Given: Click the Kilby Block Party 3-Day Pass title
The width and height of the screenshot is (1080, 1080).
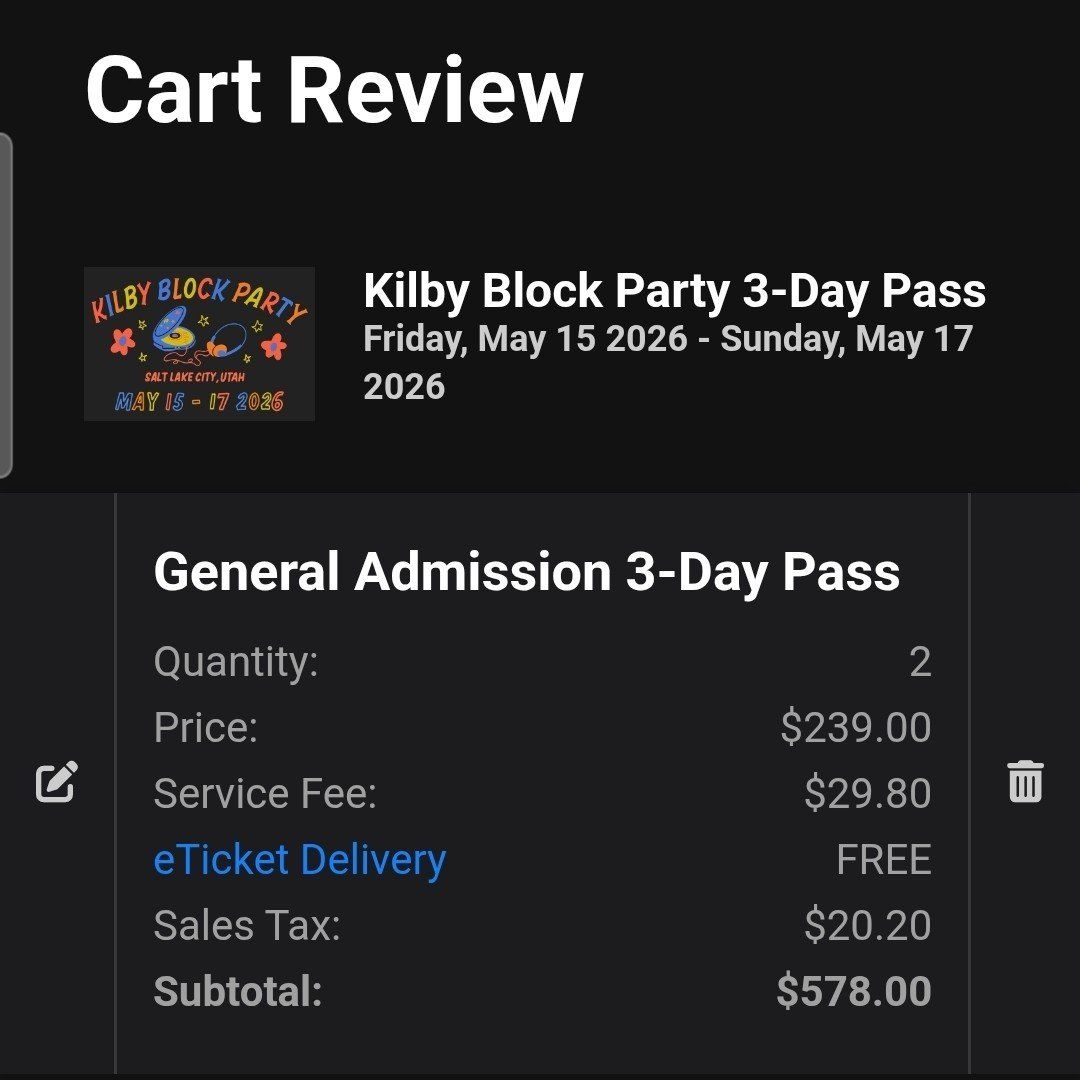Looking at the screenshot, I should [x=675, y=291].
